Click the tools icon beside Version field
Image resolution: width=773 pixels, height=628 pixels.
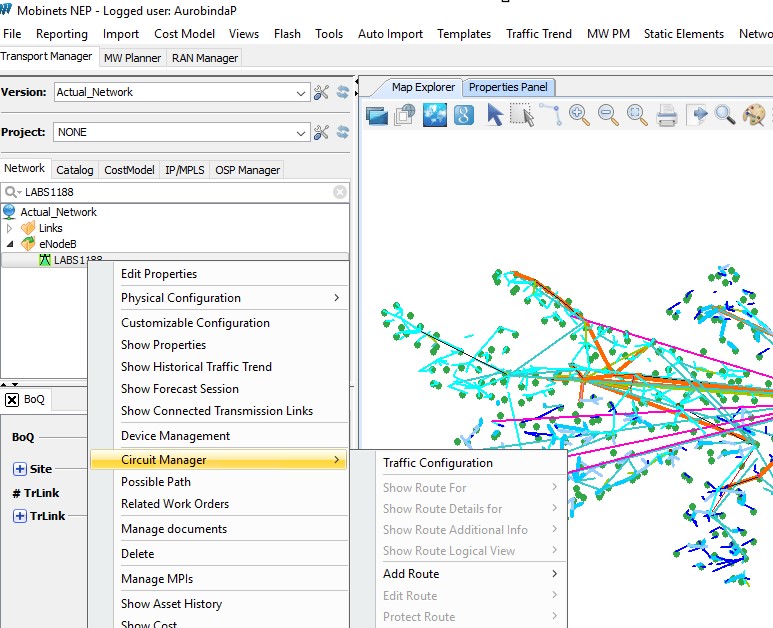[x=321, y=92]
